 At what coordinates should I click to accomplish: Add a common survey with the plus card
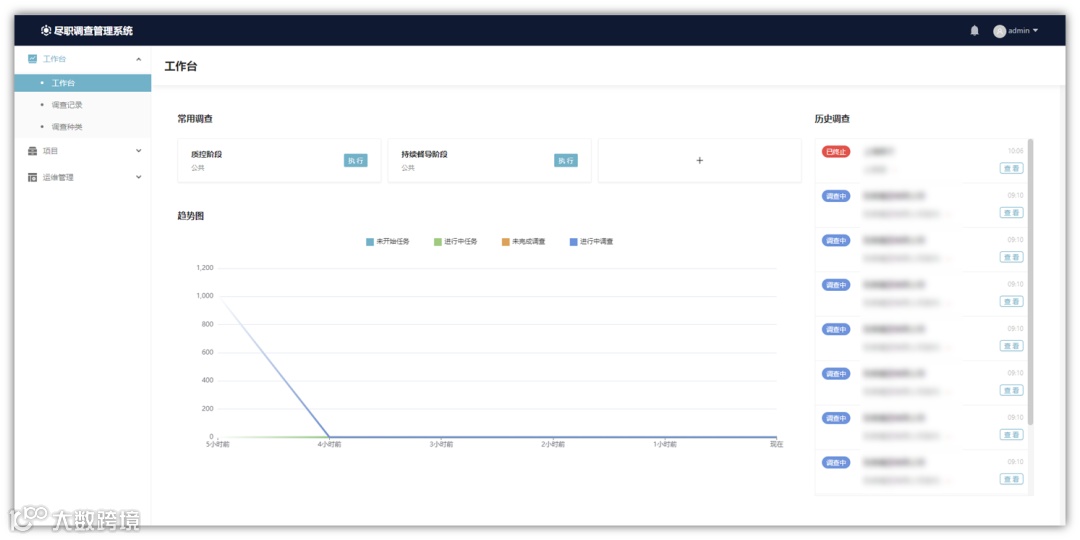699,160
